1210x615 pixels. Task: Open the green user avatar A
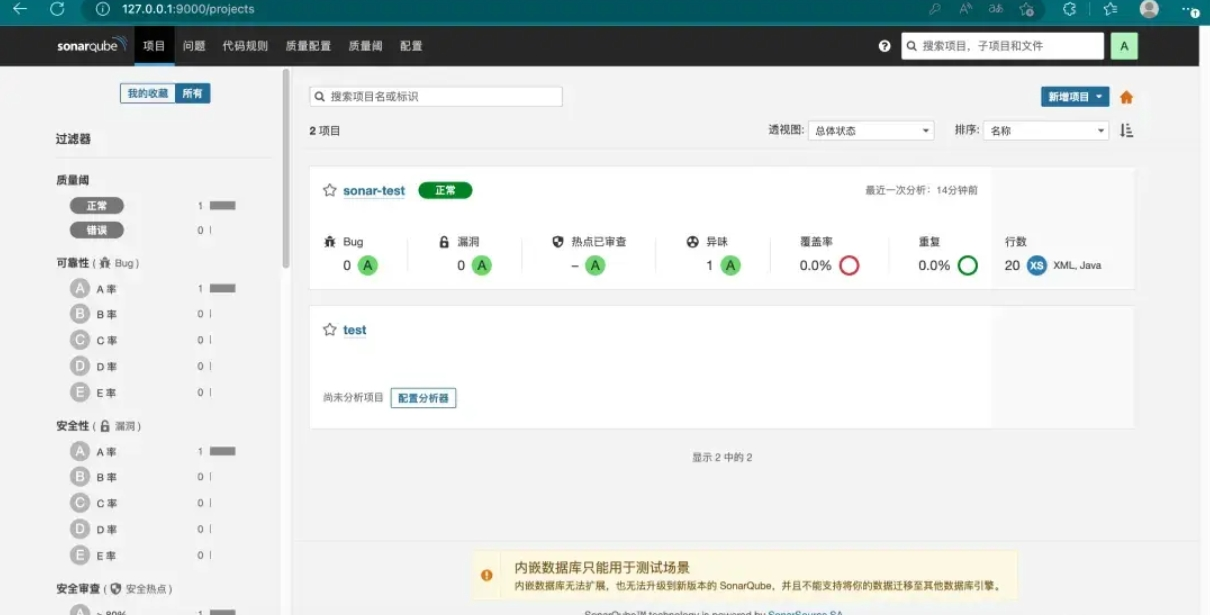[x=1123, y=46]
